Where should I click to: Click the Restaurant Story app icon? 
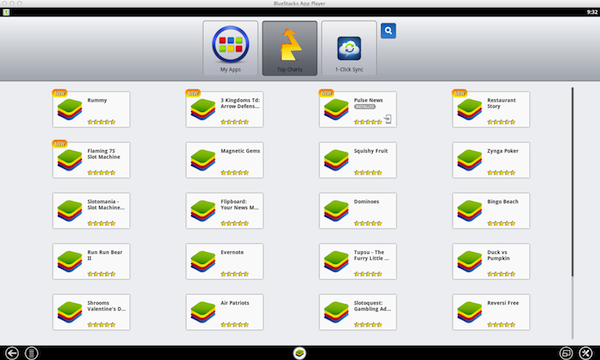(470, 109)
